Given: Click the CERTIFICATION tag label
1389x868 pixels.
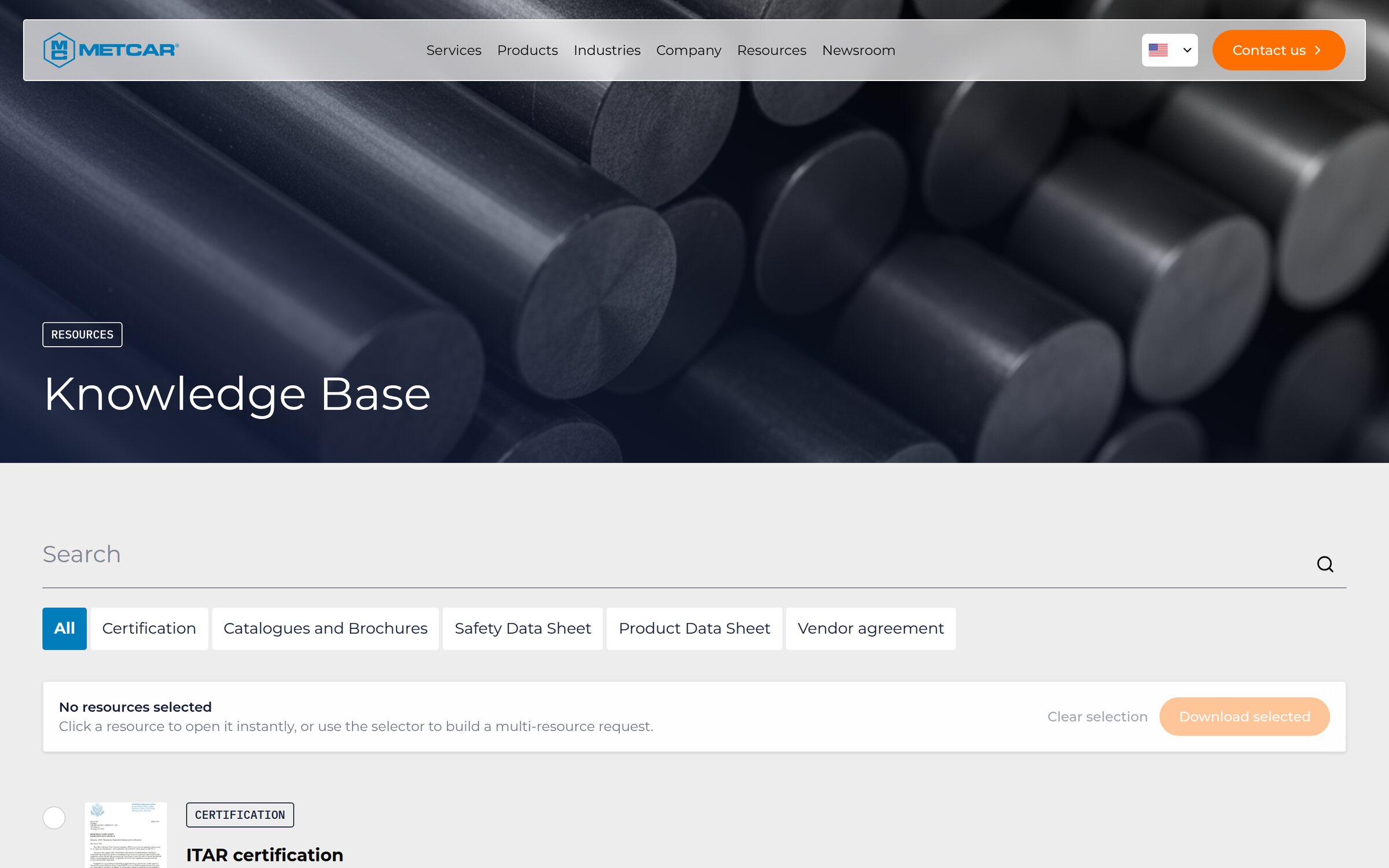Looking at the screenshot, I should point(240,815).
